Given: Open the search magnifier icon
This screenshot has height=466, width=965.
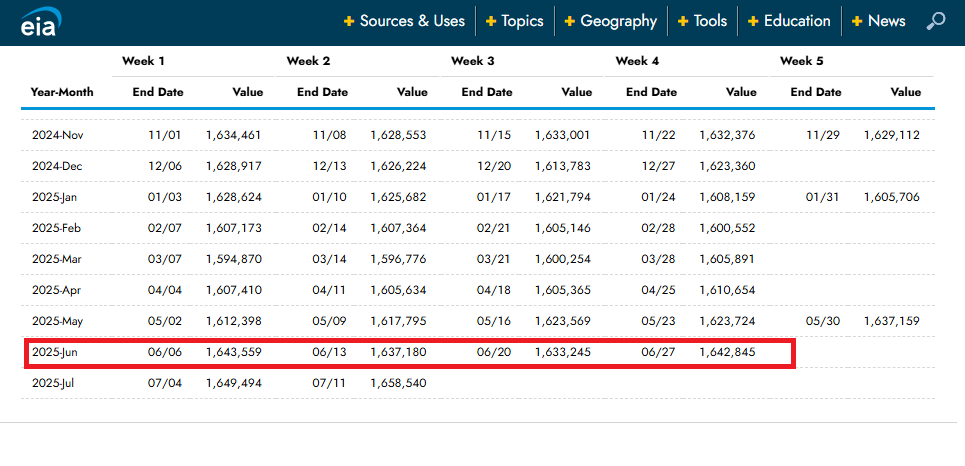Looking at the screenshot, I should pyautogui.click(x=935, y=21).
